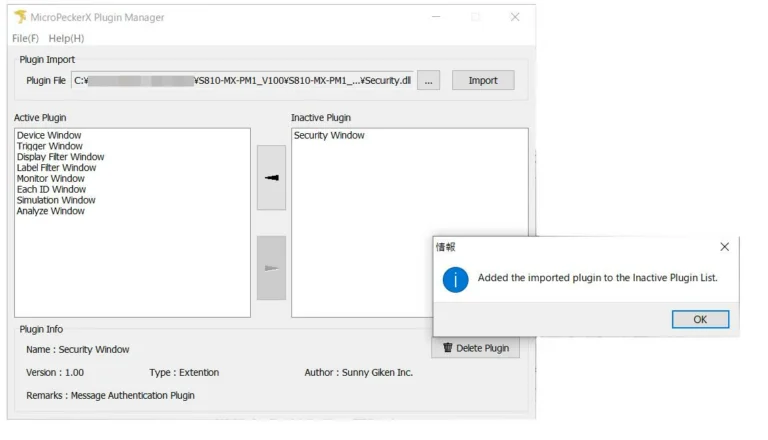Click the browse '...' button for plugin file
Screen dimensions: 768x440
(x=428, y=81)
